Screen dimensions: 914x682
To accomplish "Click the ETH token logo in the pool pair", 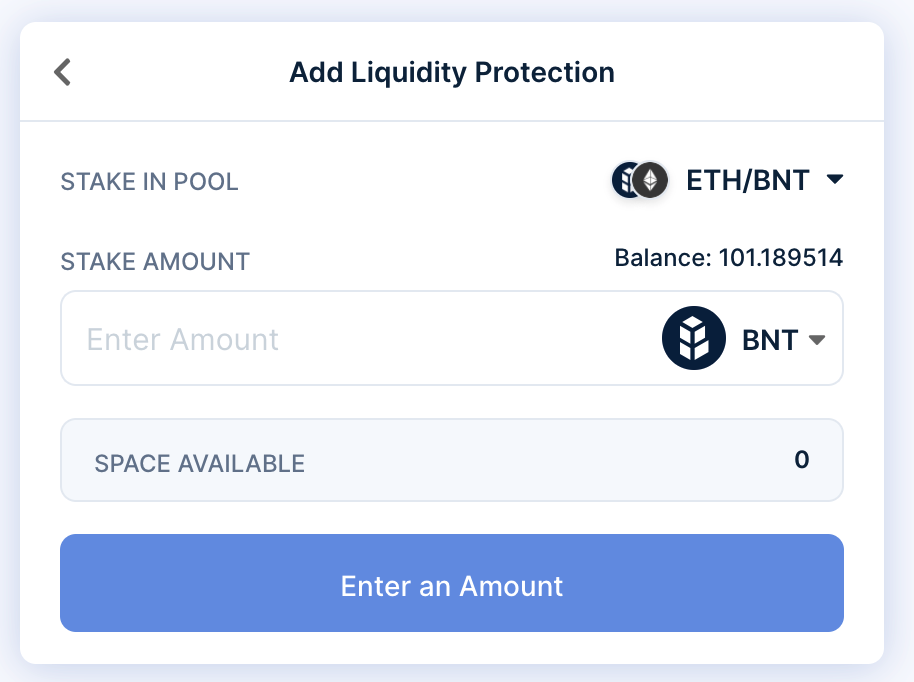I will (x=651, y=180).
